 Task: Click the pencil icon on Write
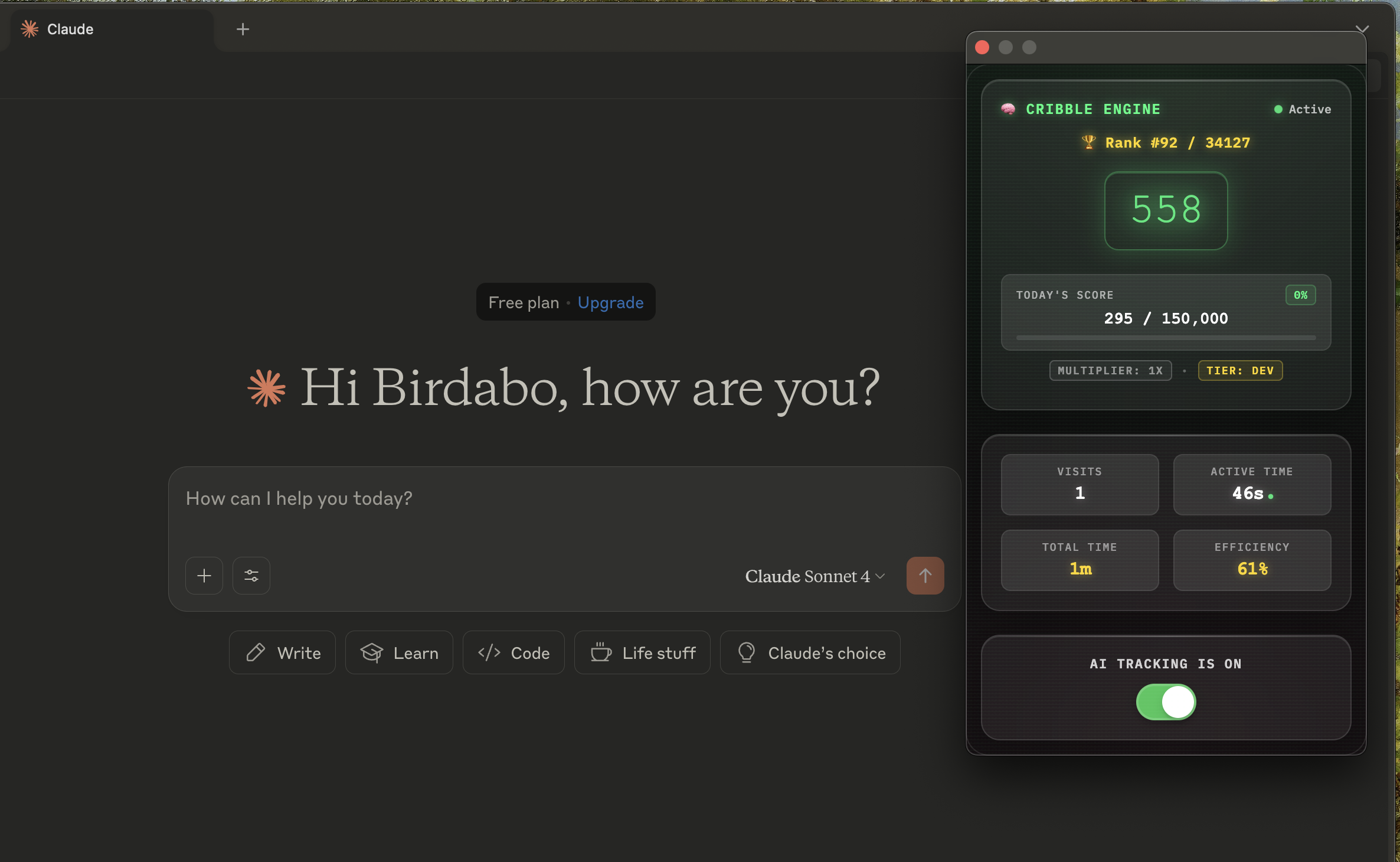tap(256, 652)
